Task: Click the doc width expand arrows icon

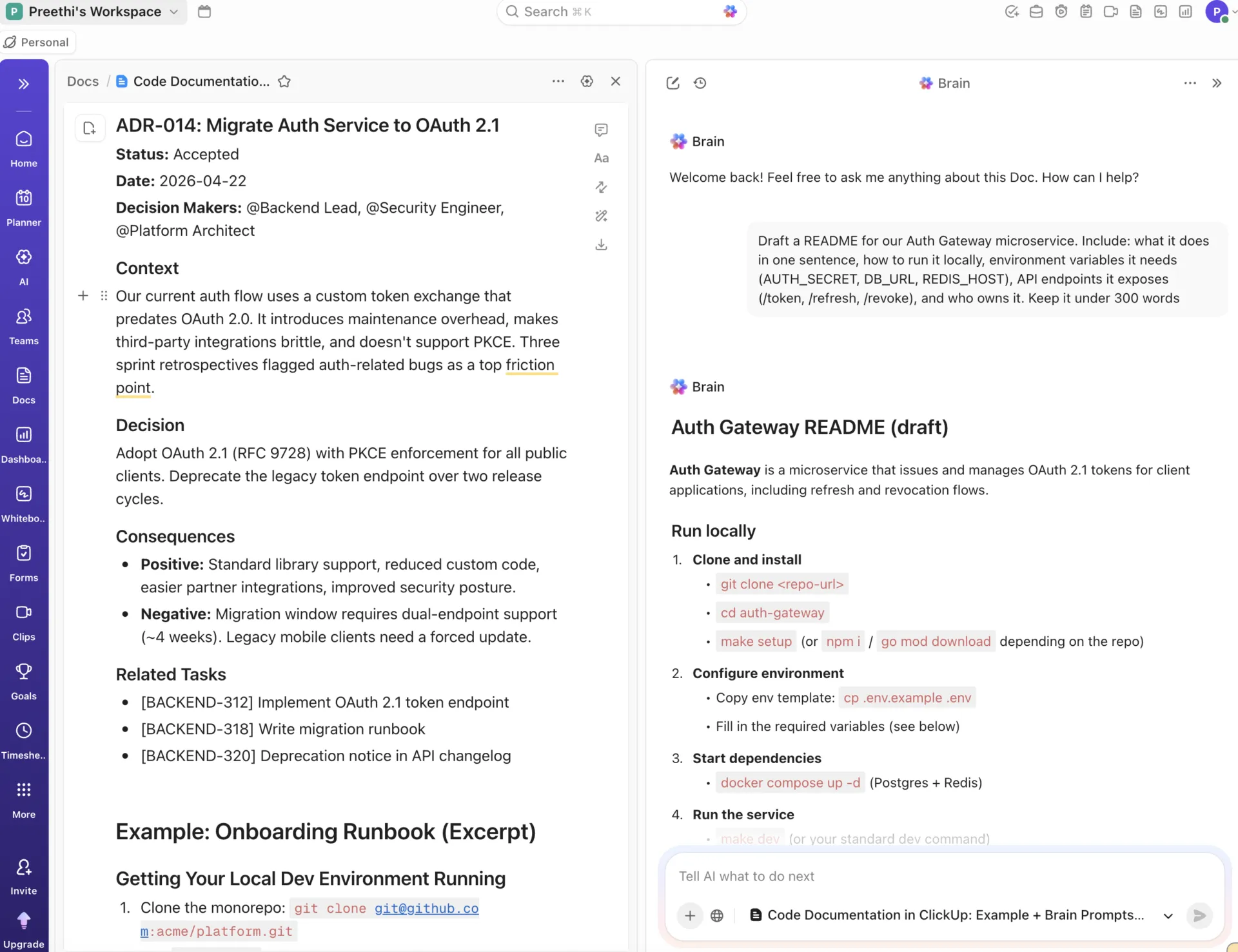Action: click(601, 187)
